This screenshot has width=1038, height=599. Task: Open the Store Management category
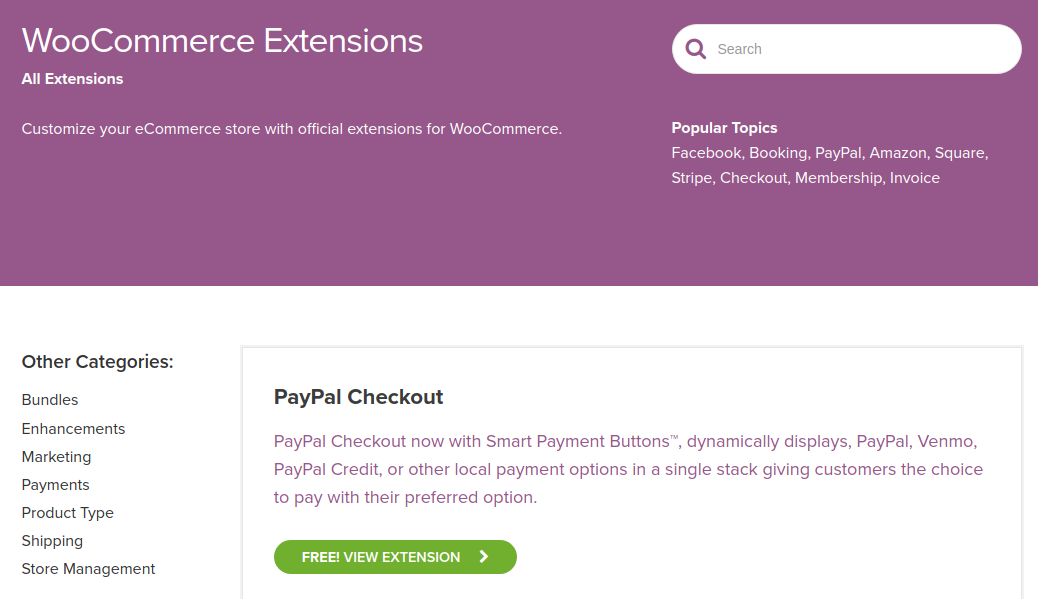click(x=88, y=568)
